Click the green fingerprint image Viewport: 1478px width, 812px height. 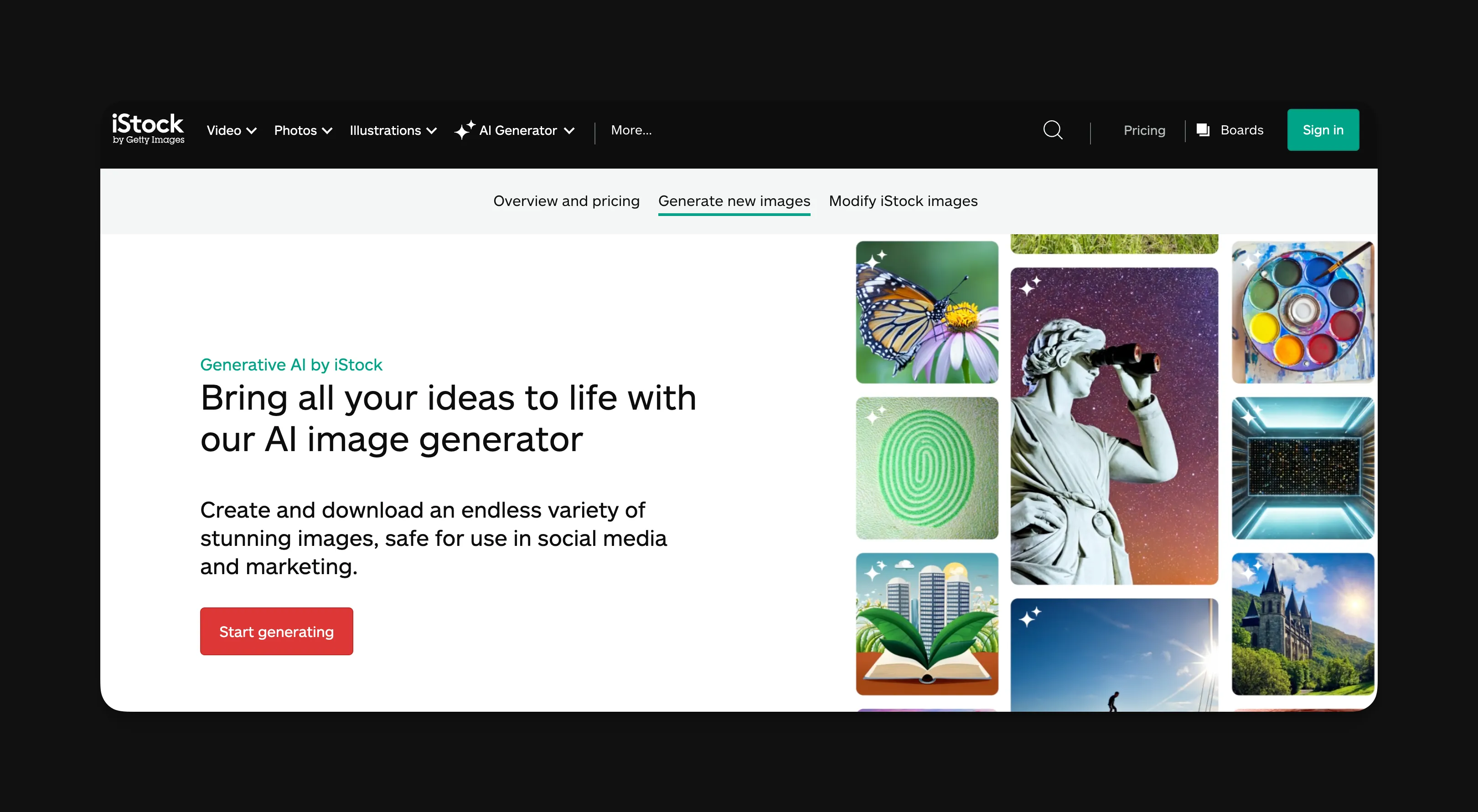(927, 468)
